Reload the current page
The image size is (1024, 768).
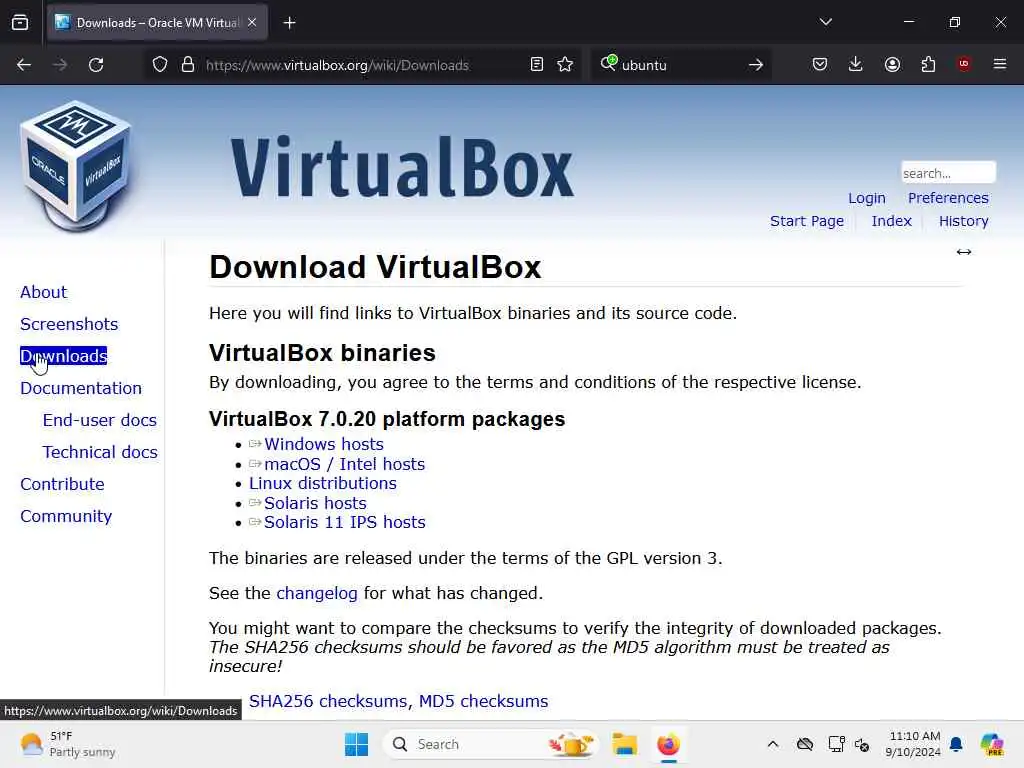click(x=96, y=65)
